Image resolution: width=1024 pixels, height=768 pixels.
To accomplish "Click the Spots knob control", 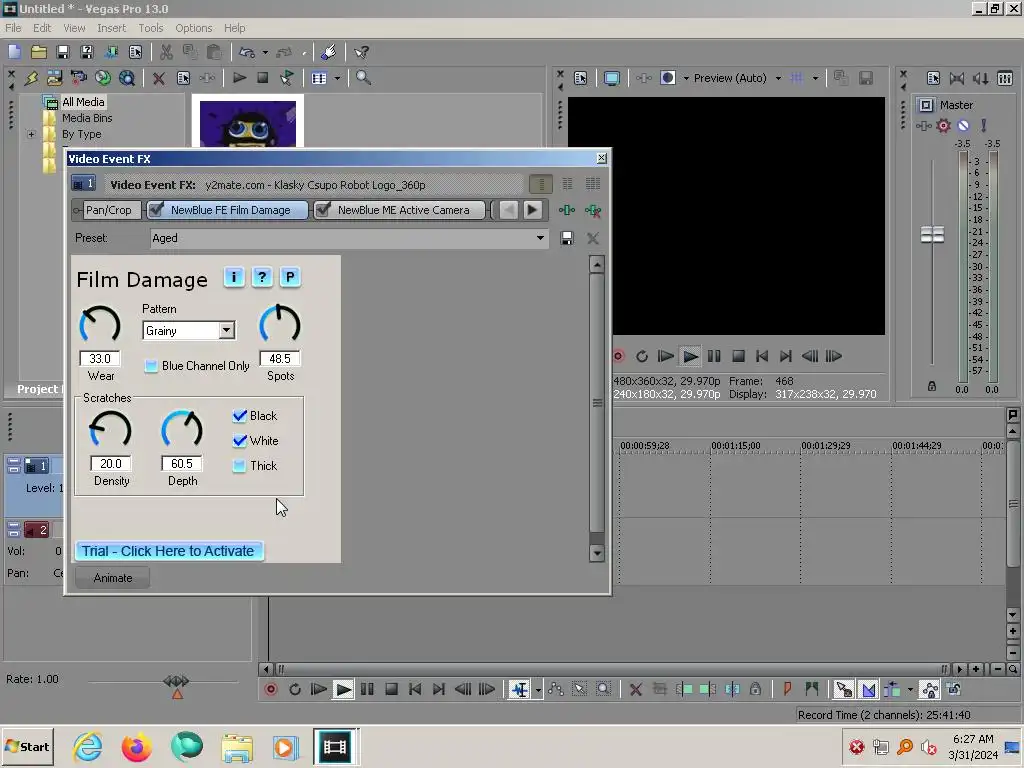I will 280,323.
